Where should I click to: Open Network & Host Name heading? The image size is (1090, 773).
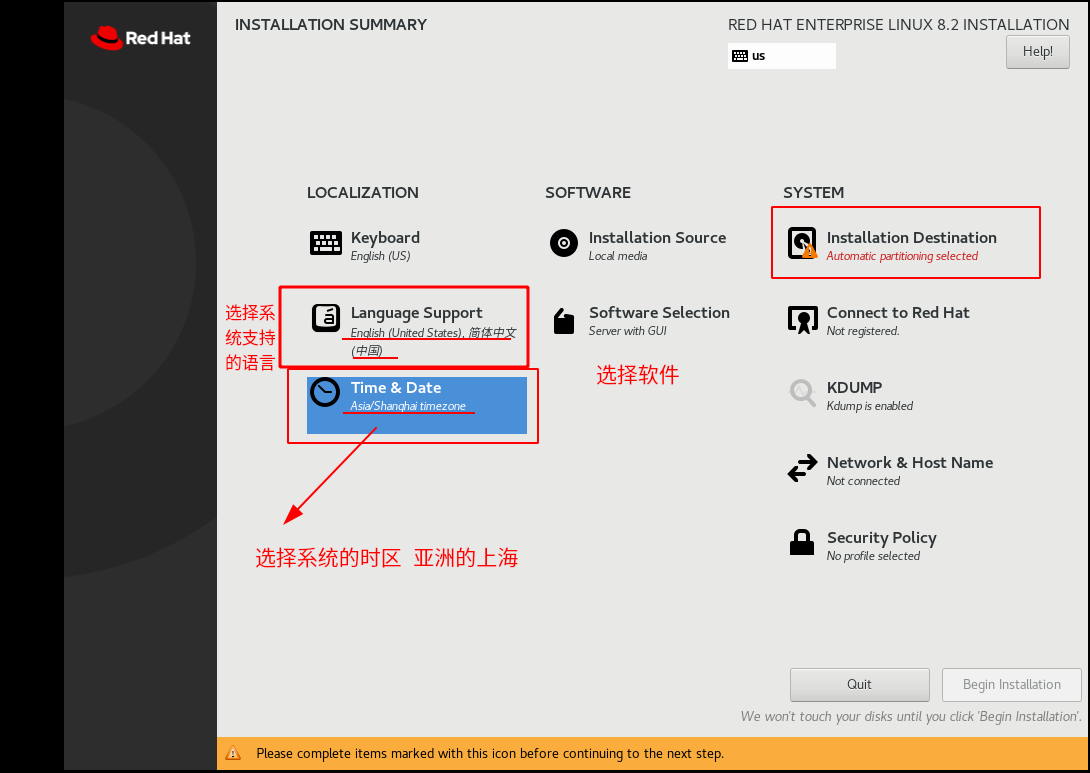coord(909,463)
